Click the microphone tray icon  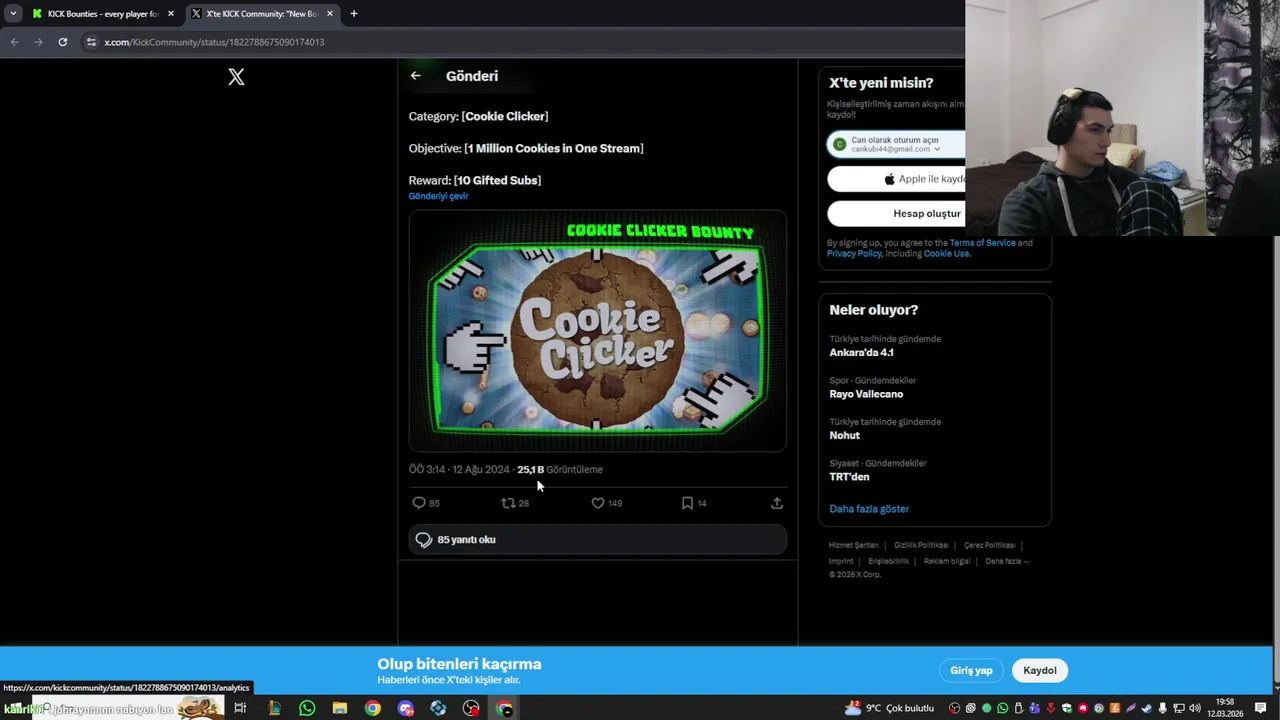tap(1163, 708)
